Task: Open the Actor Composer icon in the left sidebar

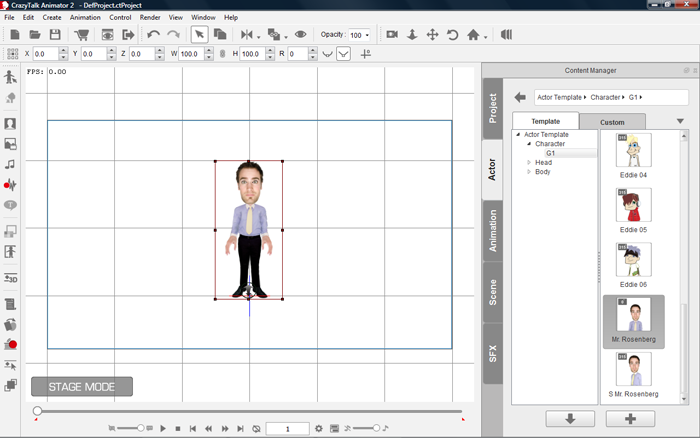Action: pyautogui.click(x=10, y=77)
